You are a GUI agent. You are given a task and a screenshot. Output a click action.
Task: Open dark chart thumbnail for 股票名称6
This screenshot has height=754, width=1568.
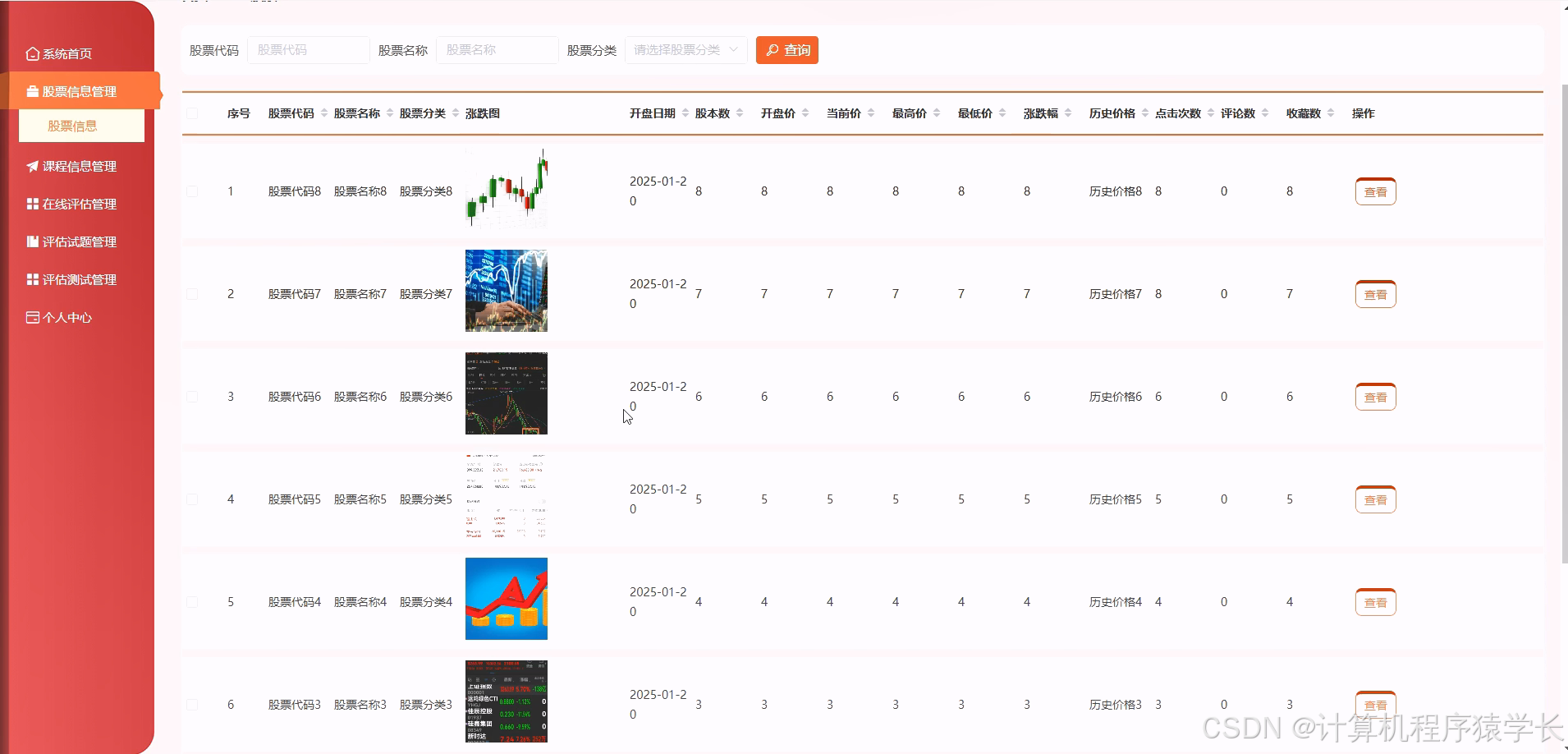pos(507,393)
